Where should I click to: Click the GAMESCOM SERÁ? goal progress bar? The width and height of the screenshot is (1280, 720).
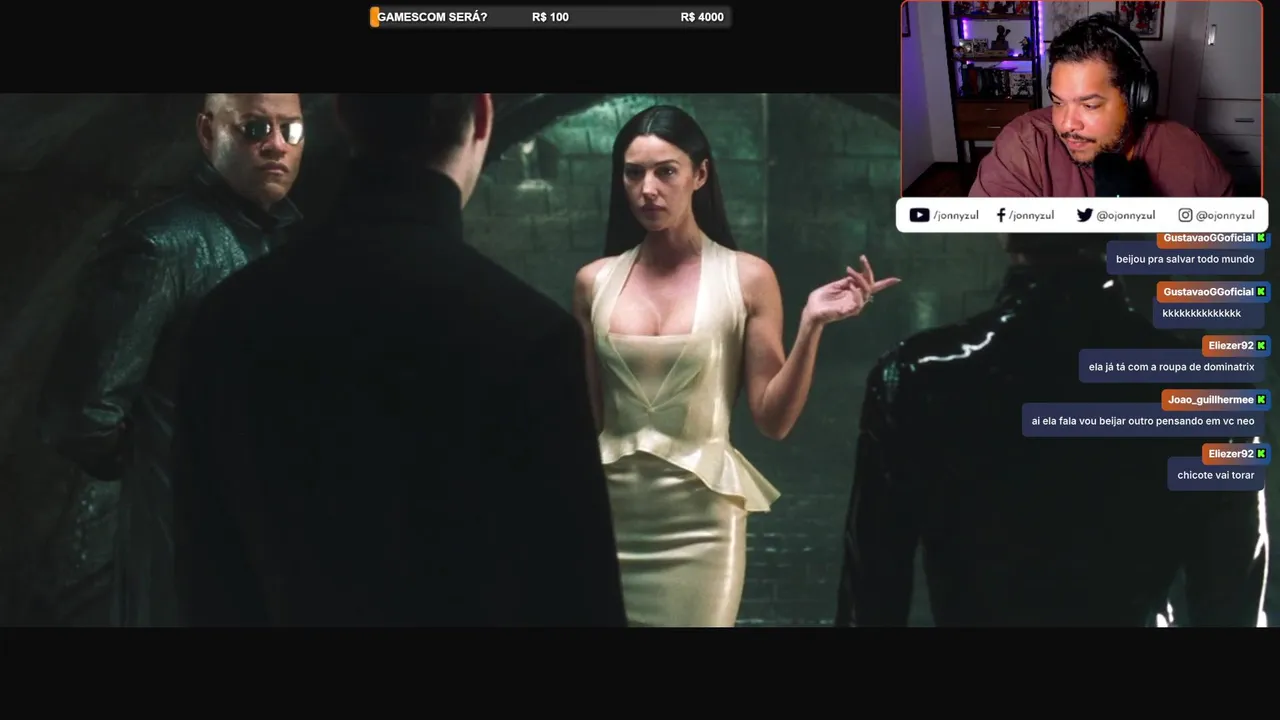tap(550, 17)
